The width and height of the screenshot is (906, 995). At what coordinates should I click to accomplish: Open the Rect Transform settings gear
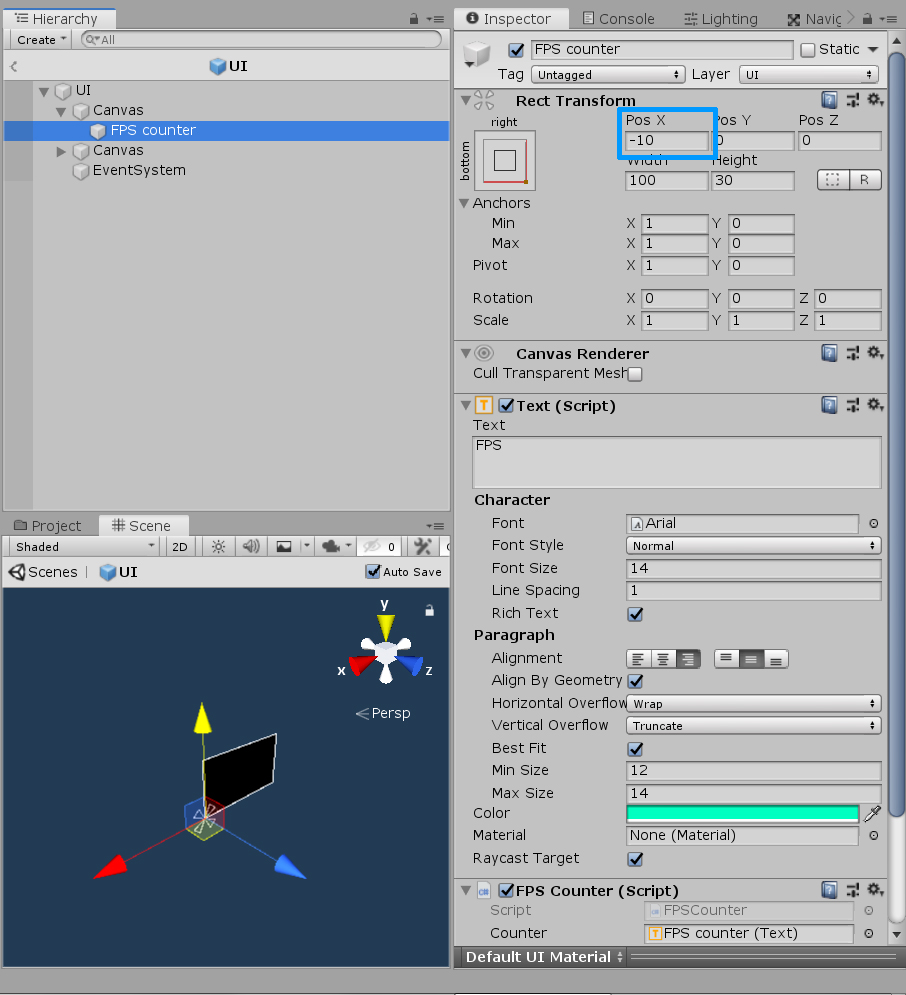tap(875, 100)
